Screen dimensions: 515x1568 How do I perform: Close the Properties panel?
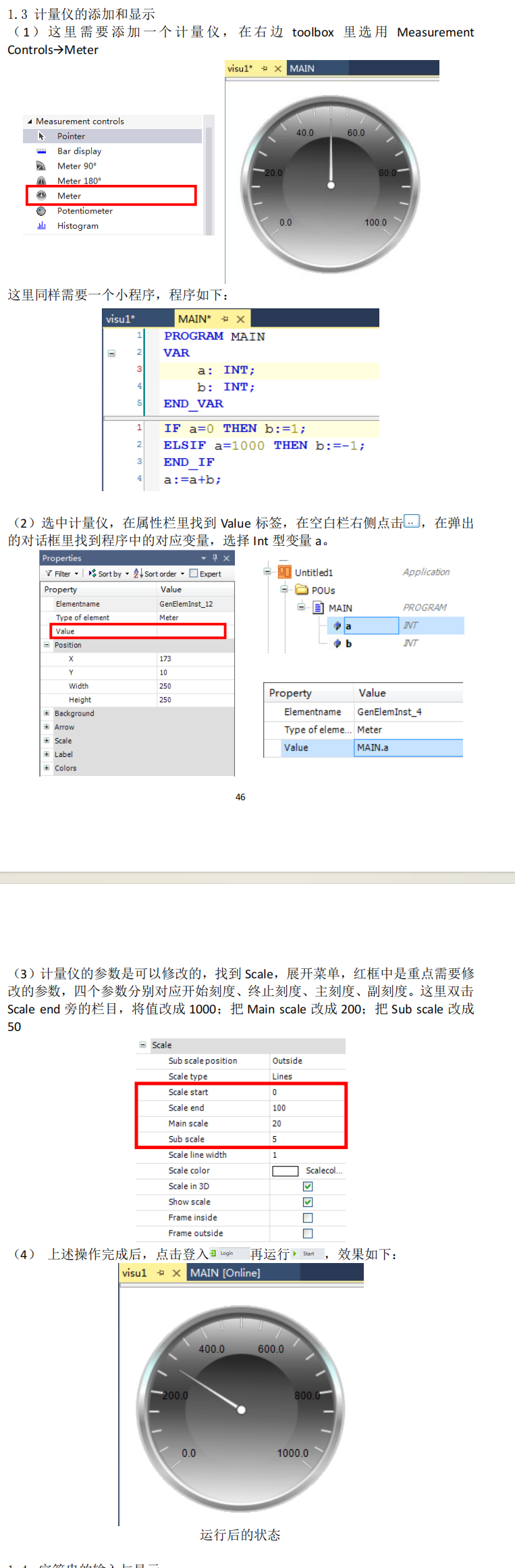[227, 558]
